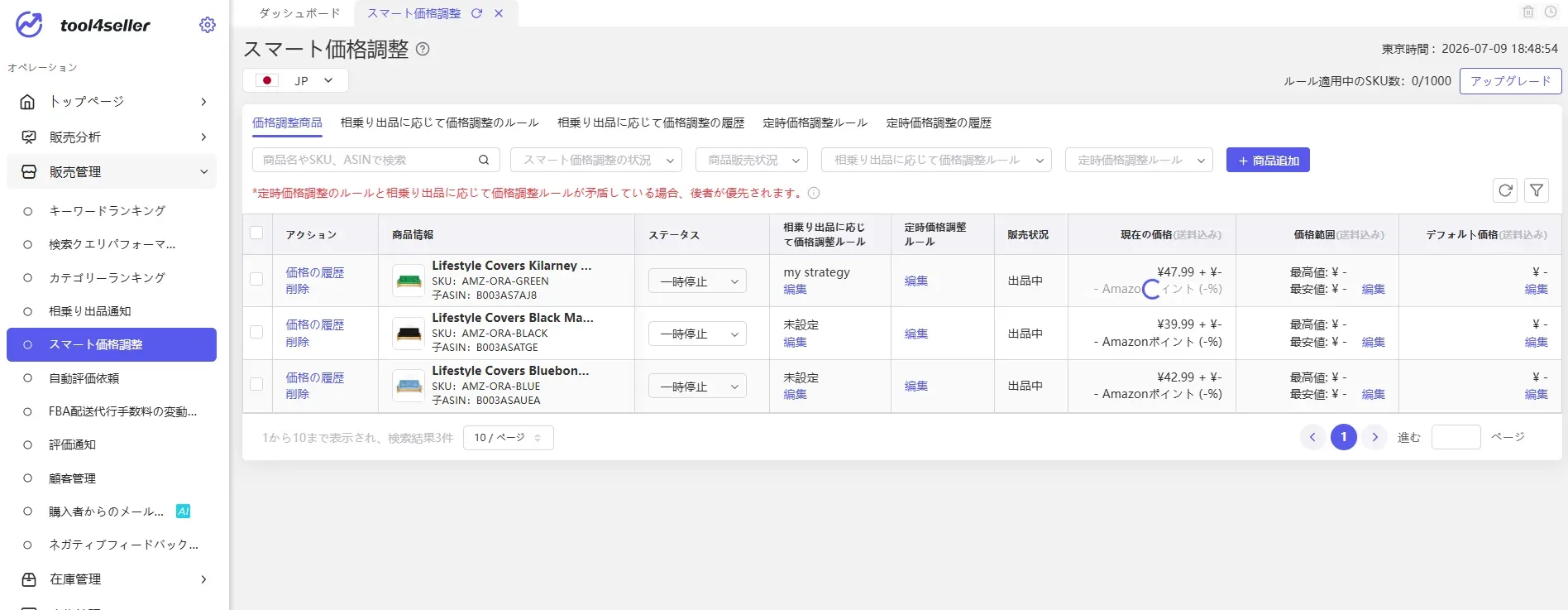Click the AI badge beside 購入者からのメール
Image resolution: width=1568 pixels, height=610 pixels.
[184, 512]
